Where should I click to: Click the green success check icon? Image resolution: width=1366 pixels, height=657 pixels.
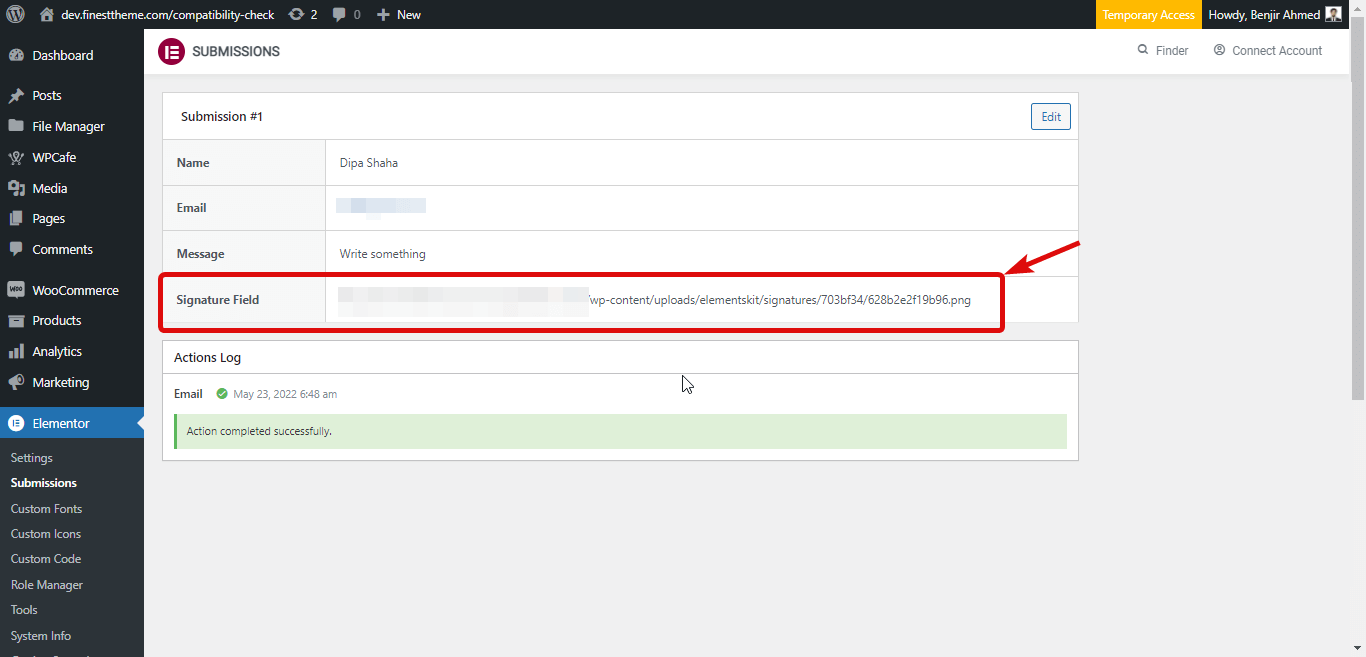[222, 394]
